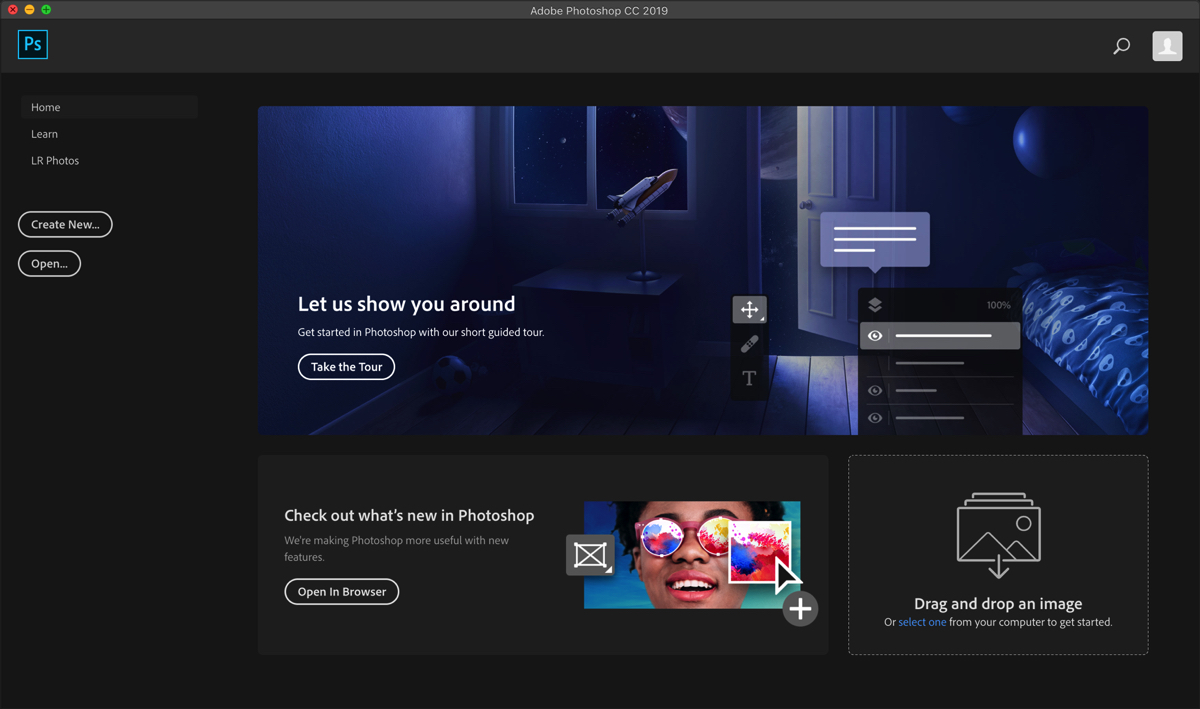Click 'Check out what's new in Photoshop' heading
Image resolution: width=1200 pixels, height=709 pixels.
(409, 515)
